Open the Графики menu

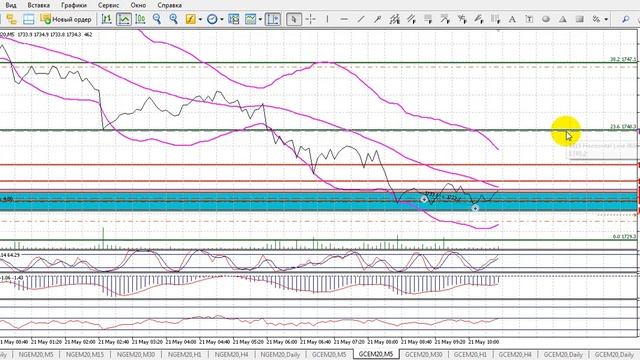tap(74, 5)
